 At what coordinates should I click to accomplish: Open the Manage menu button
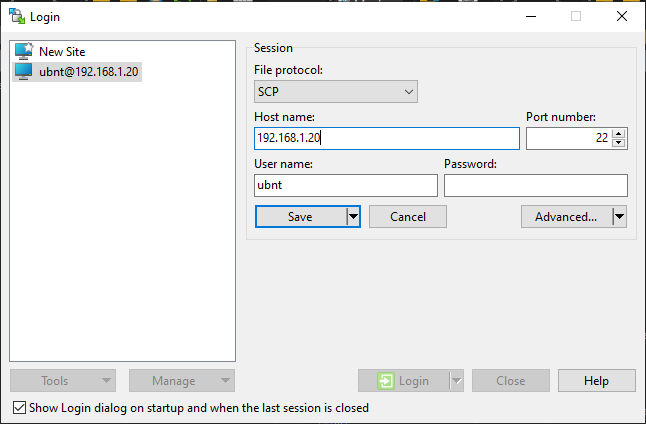point(181,381)
